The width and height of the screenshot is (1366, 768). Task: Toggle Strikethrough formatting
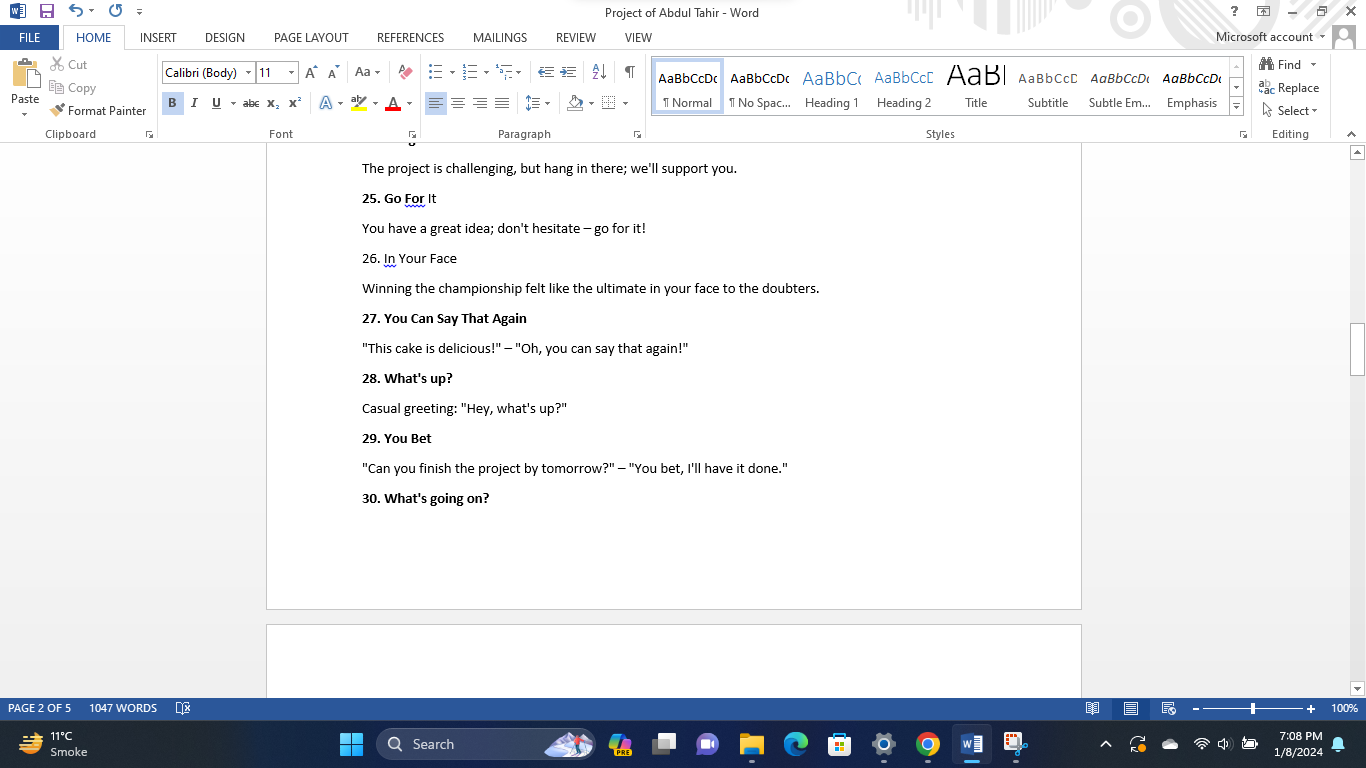[251, 103]
